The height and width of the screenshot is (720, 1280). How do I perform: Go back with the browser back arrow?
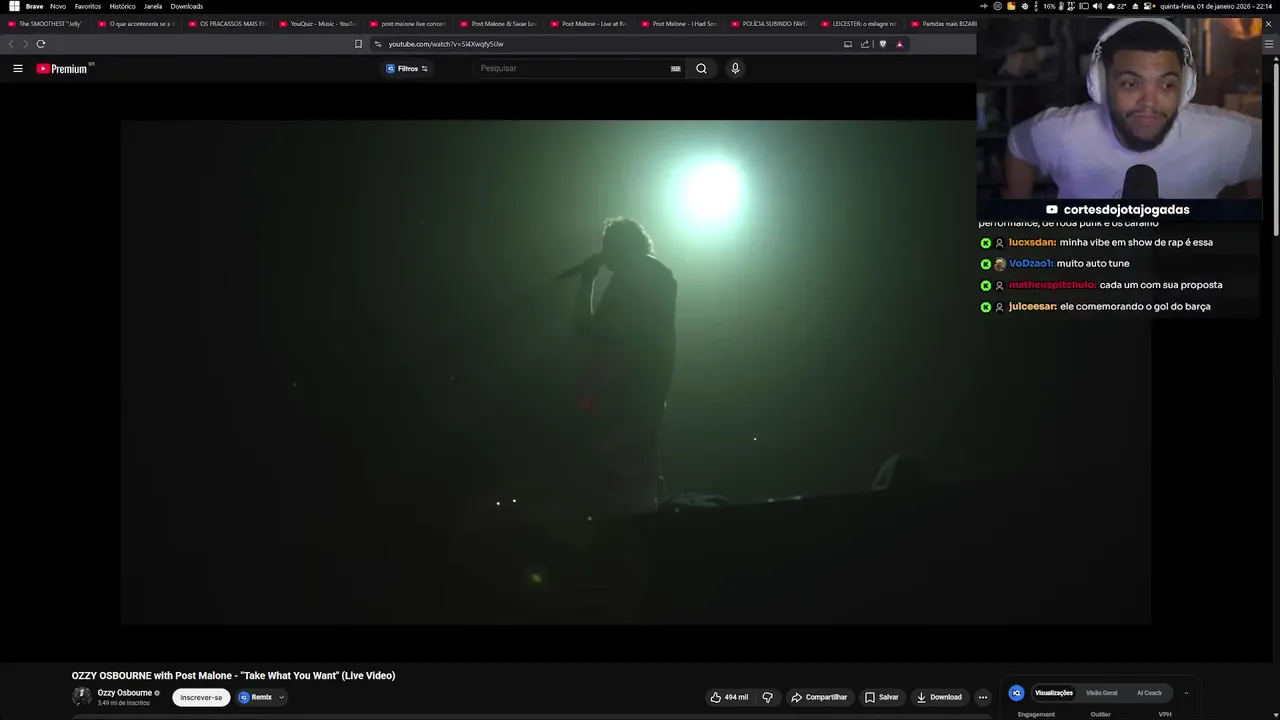click(11, 44)
